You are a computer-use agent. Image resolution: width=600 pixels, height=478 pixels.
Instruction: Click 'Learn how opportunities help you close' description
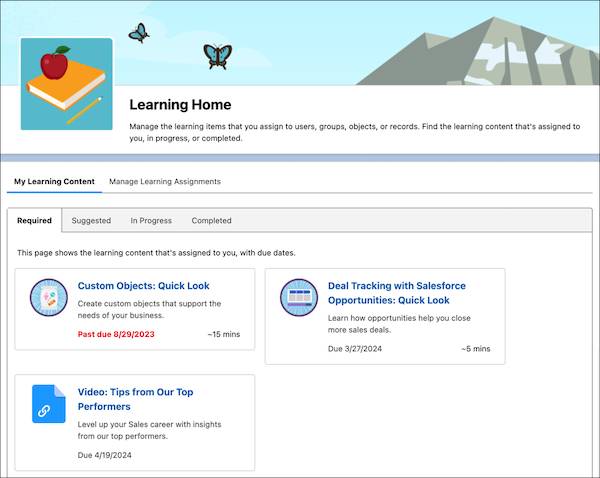coord(399,324)
